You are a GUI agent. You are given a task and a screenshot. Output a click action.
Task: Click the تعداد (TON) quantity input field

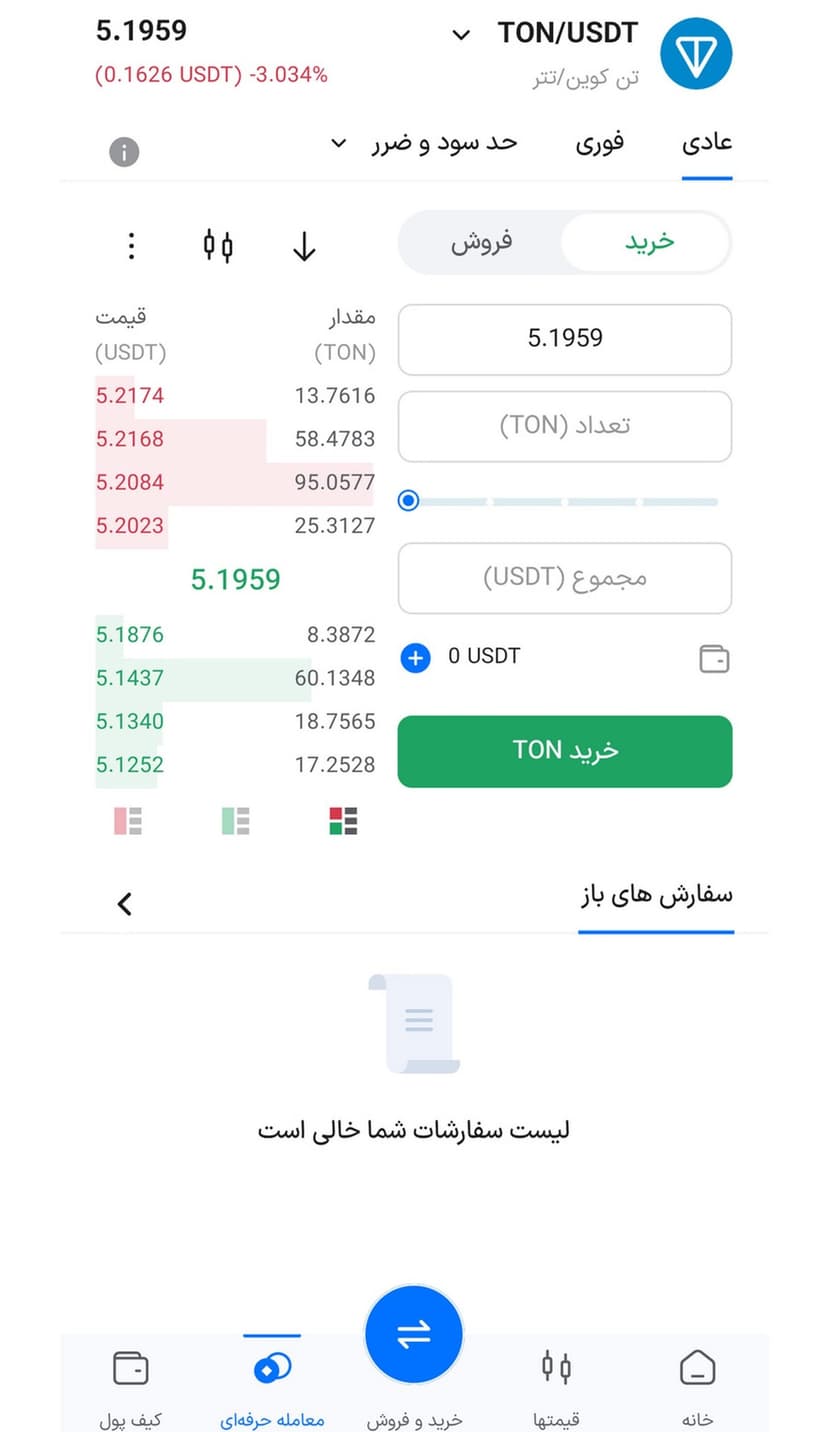click(x=565, y=426)
